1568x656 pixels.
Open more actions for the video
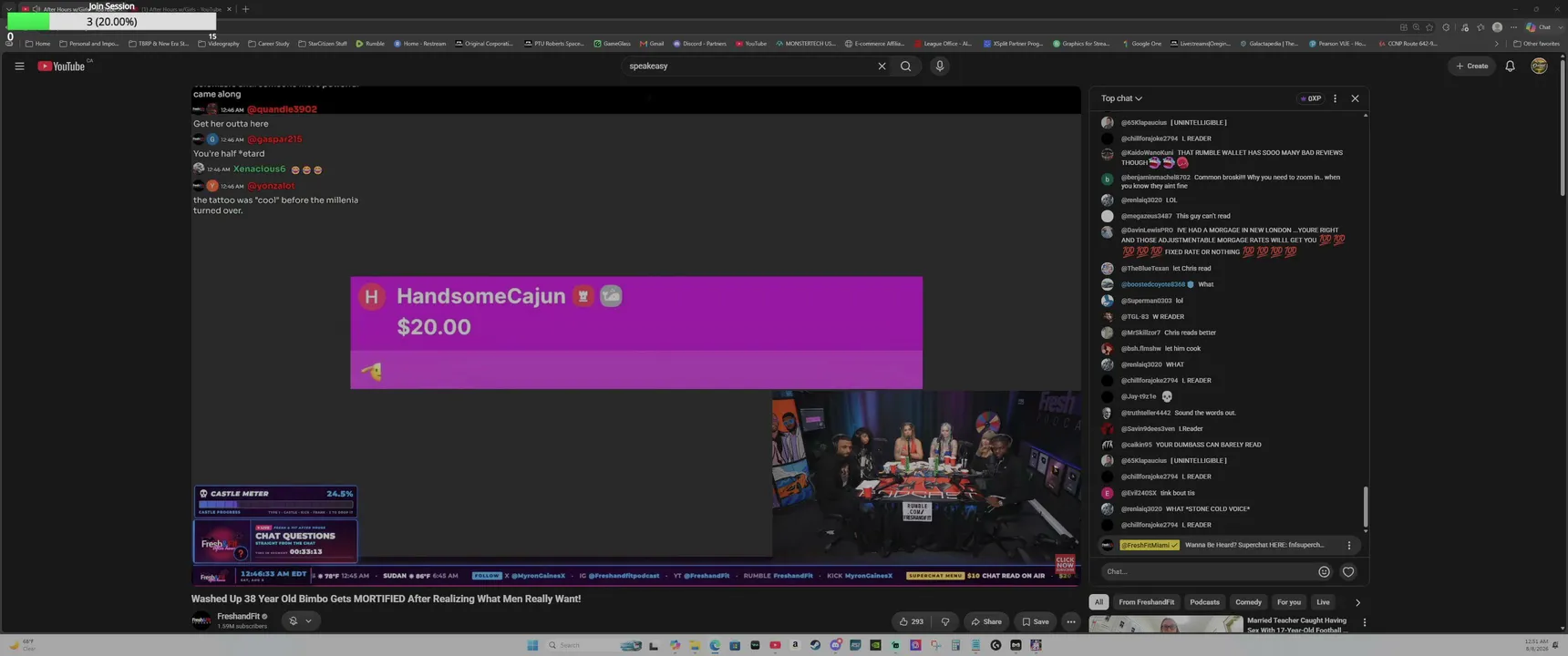click(1071, 621)
